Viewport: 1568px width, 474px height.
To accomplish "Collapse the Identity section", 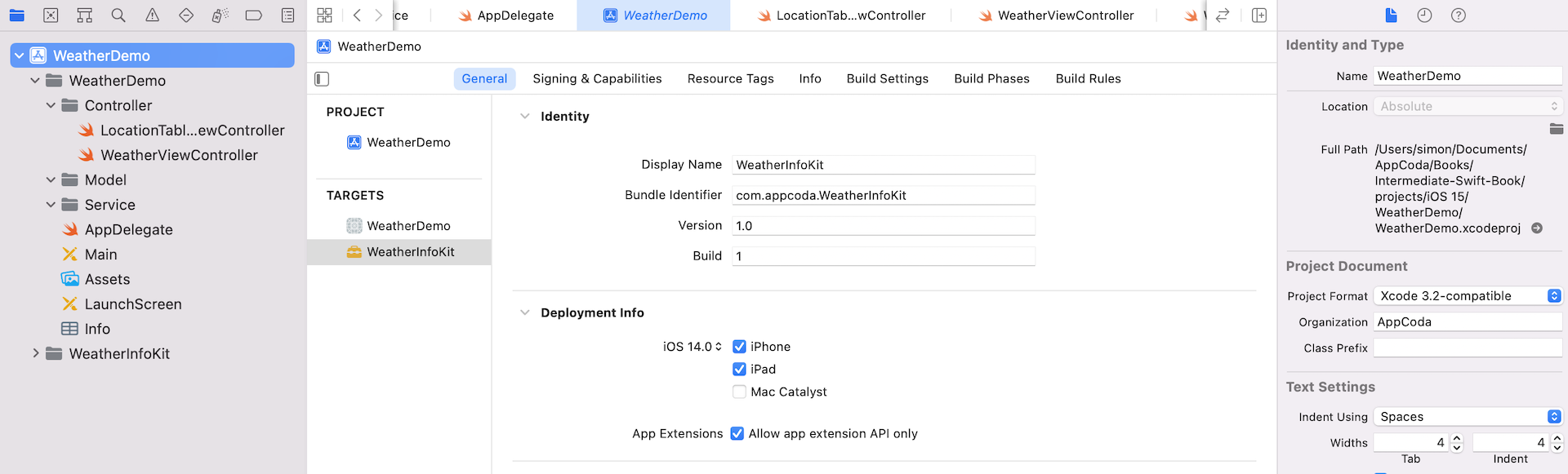I will coord(524,117).
